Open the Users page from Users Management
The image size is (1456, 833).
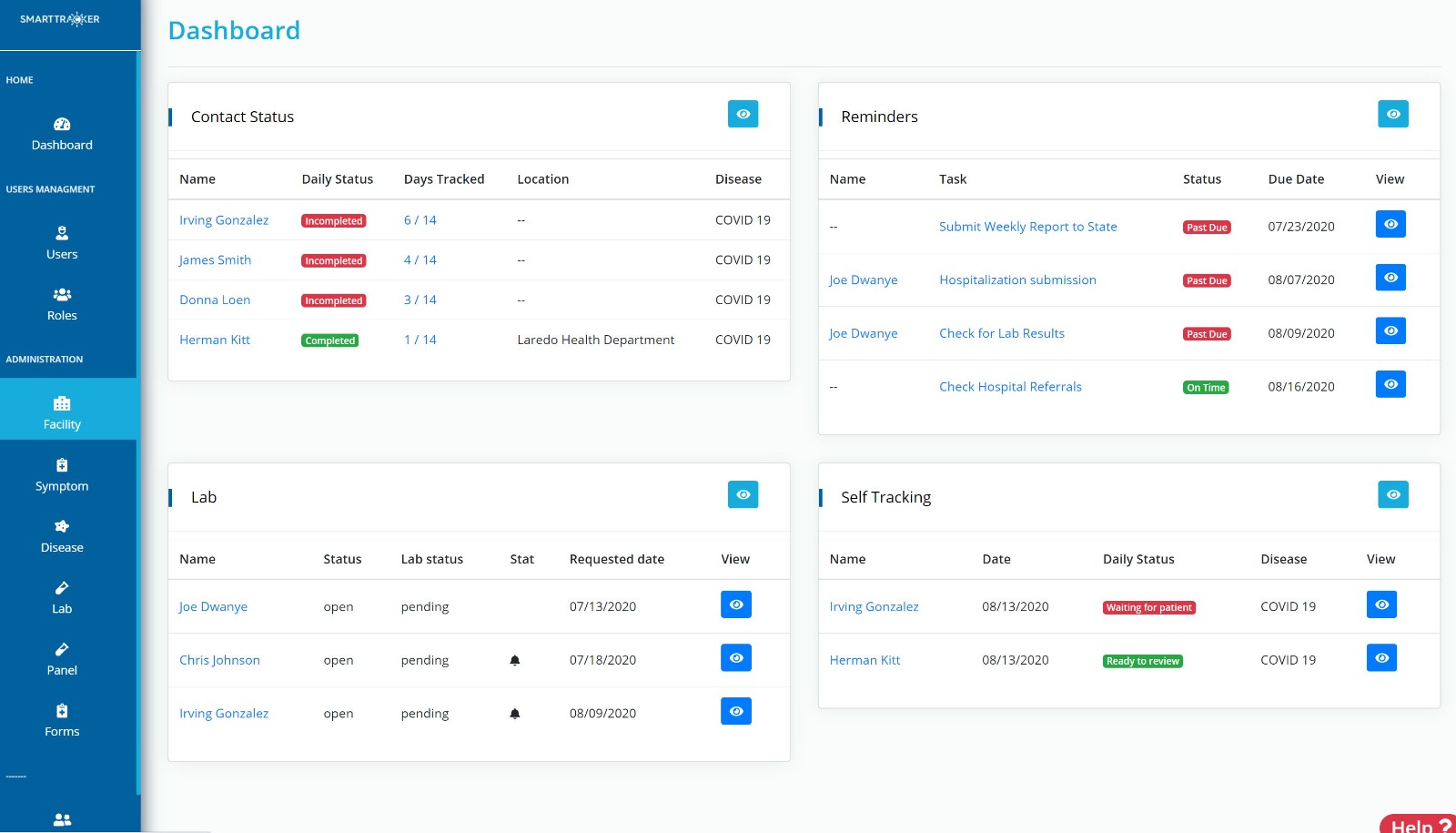point(61,232)
